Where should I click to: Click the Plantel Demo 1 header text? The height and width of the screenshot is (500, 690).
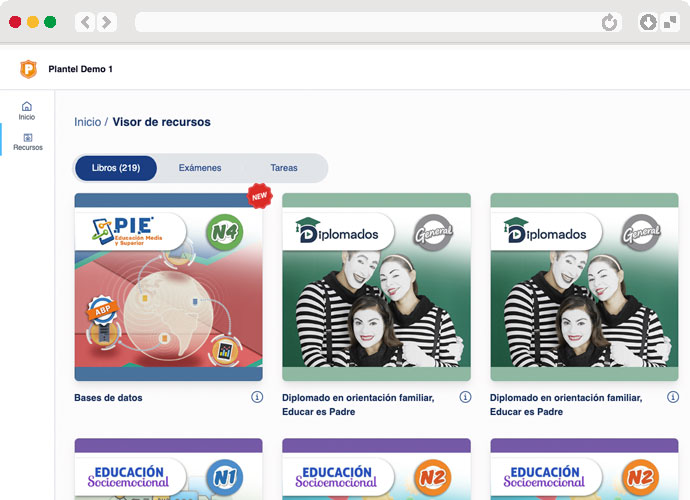pos(81,69)
